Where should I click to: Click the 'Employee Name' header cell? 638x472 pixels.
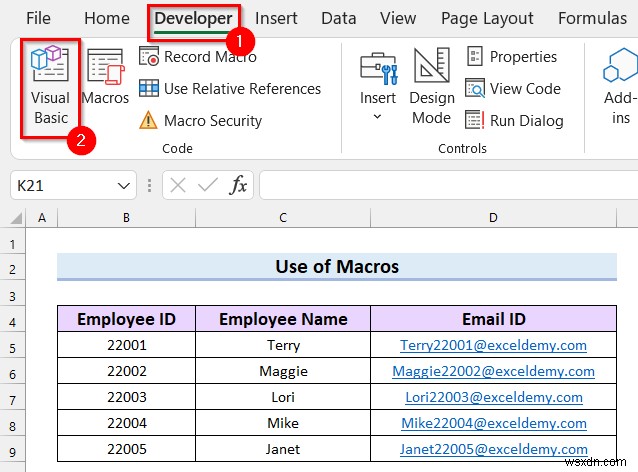click(283, 319)
